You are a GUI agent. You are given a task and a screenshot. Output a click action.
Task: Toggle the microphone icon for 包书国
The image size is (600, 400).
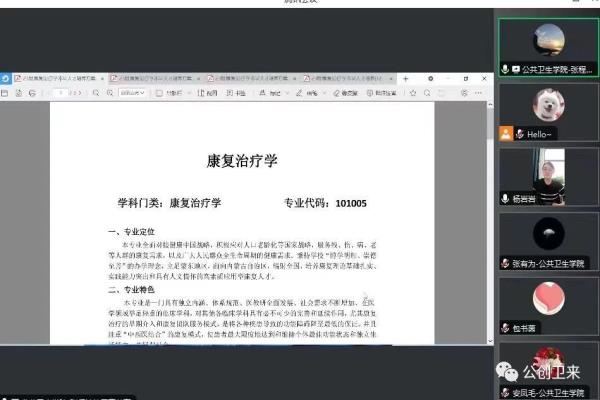(506, 327)
